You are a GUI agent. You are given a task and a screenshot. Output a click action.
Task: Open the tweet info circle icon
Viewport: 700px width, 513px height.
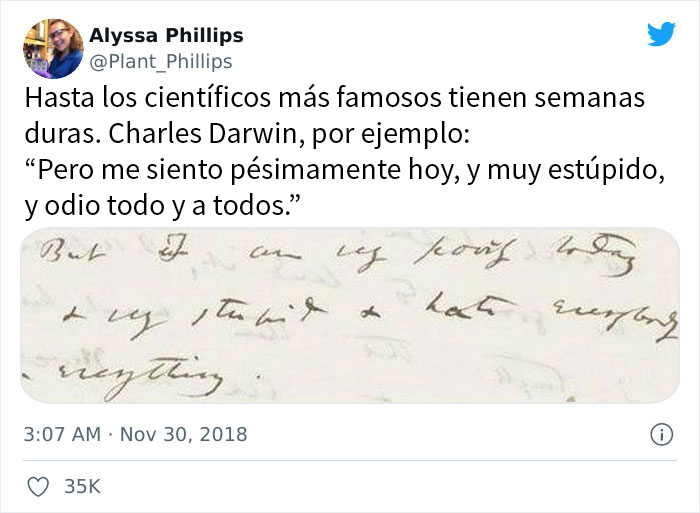pos(661,435)
